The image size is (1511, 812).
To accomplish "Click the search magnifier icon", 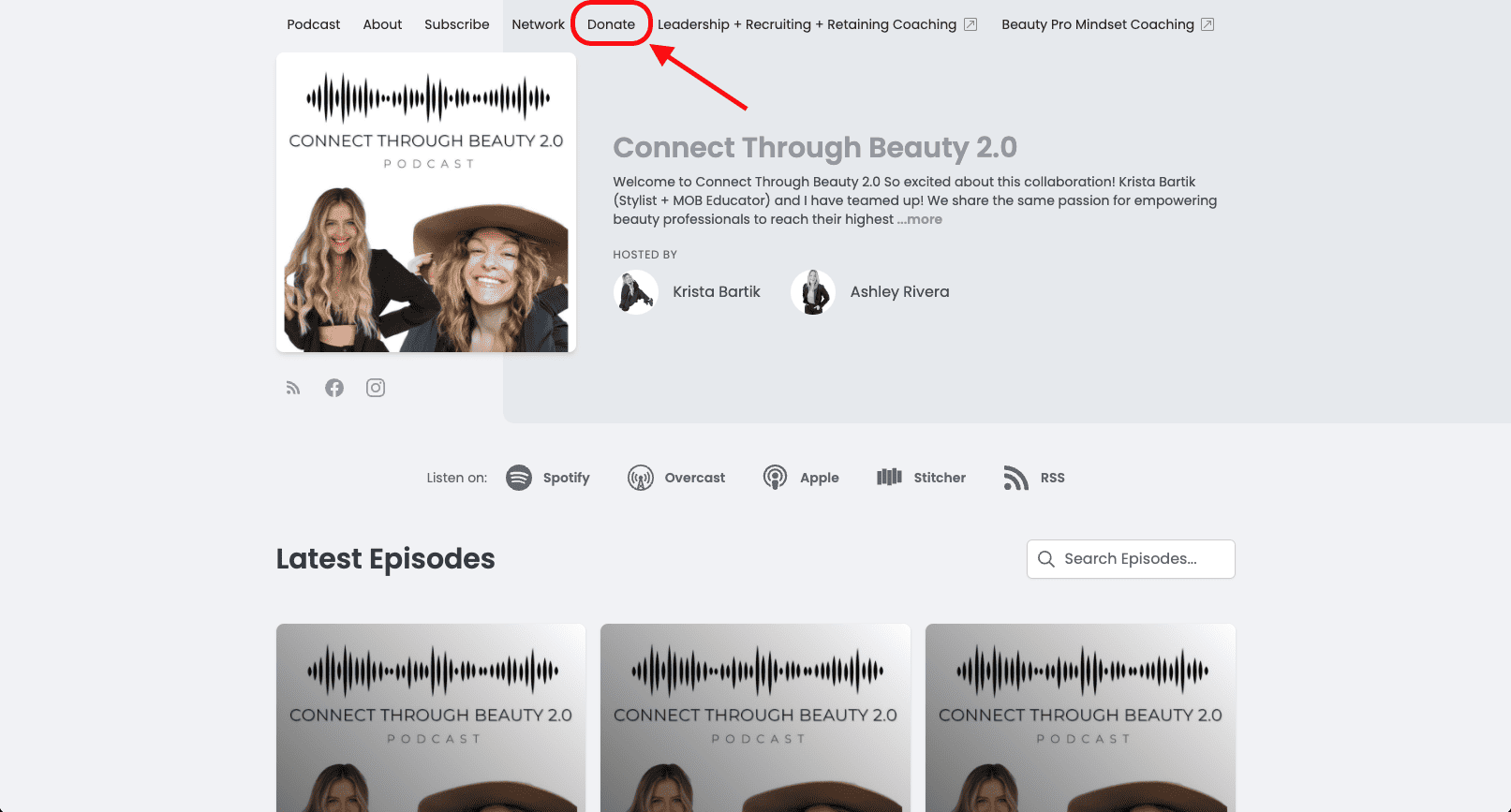I will (x=1046, y=559).
